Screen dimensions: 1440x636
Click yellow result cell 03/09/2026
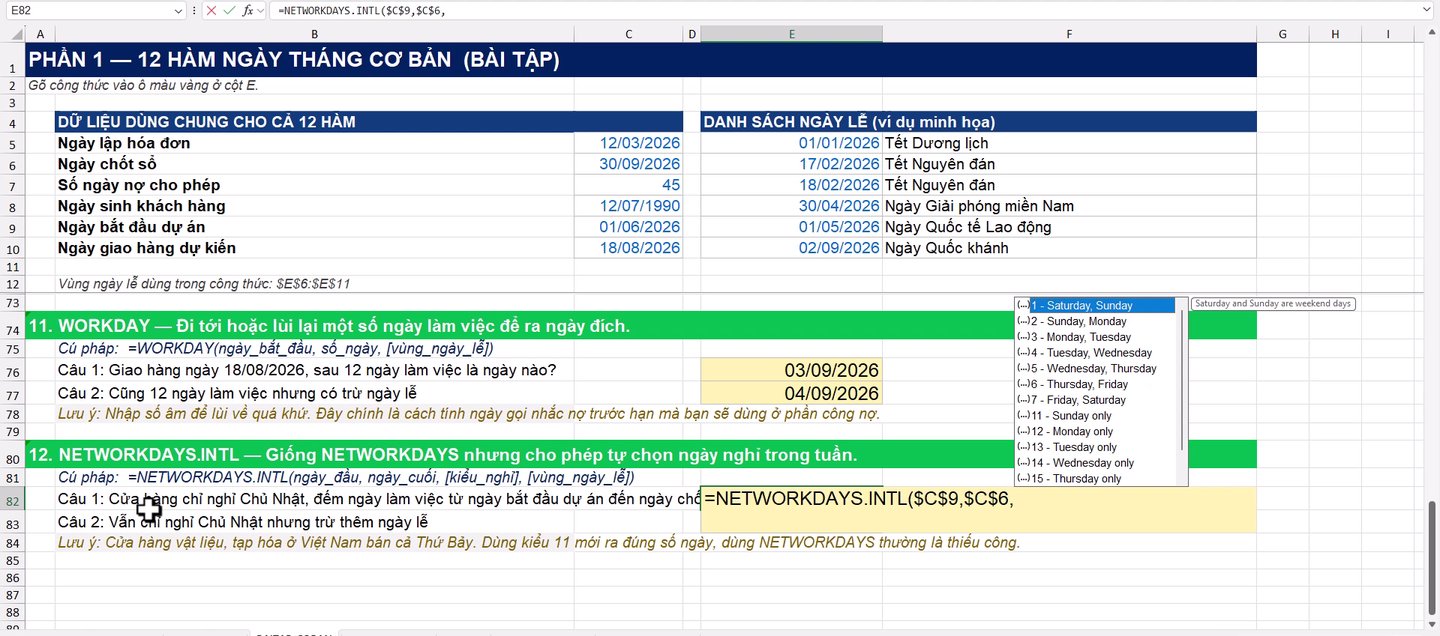(x=791, y=371)
